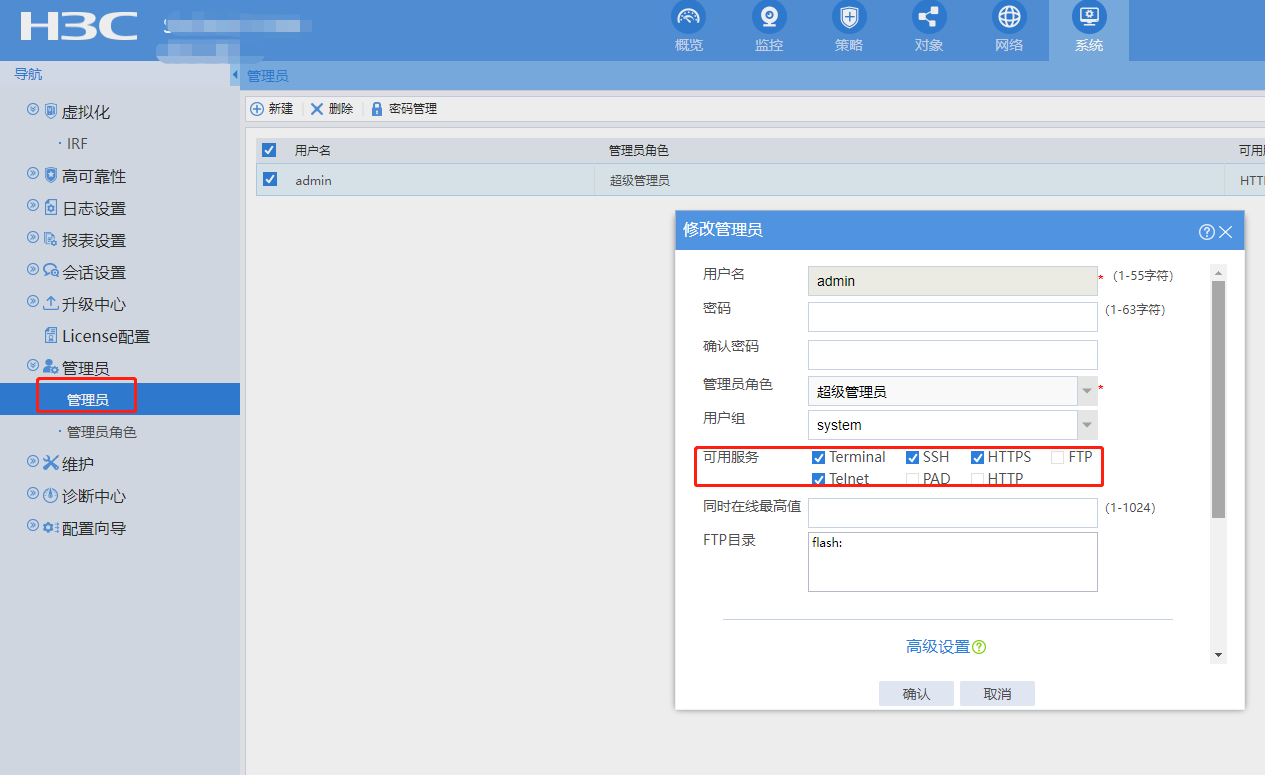
Task: Click 确认 button in dialog
Action: tap(916, 694)
